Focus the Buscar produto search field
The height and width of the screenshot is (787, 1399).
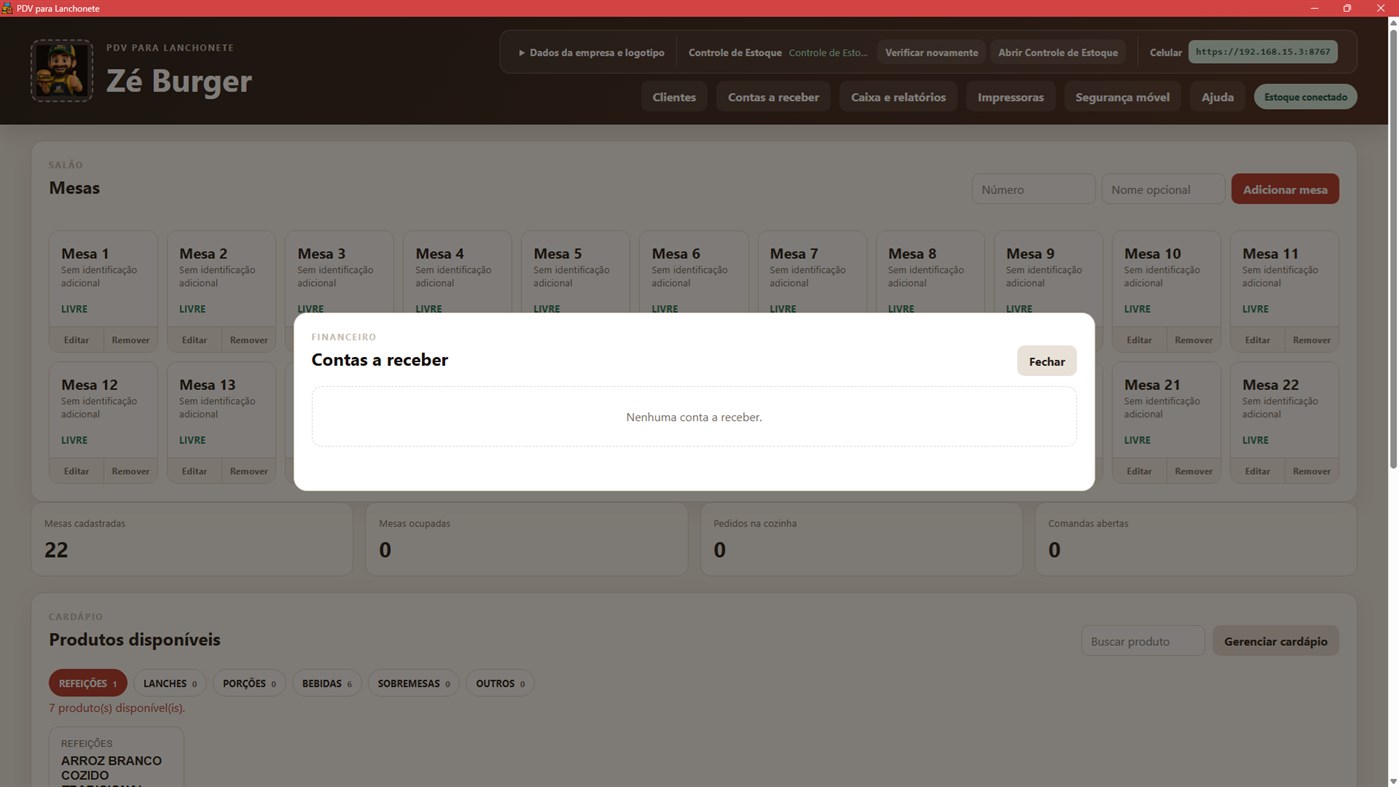1143,641
